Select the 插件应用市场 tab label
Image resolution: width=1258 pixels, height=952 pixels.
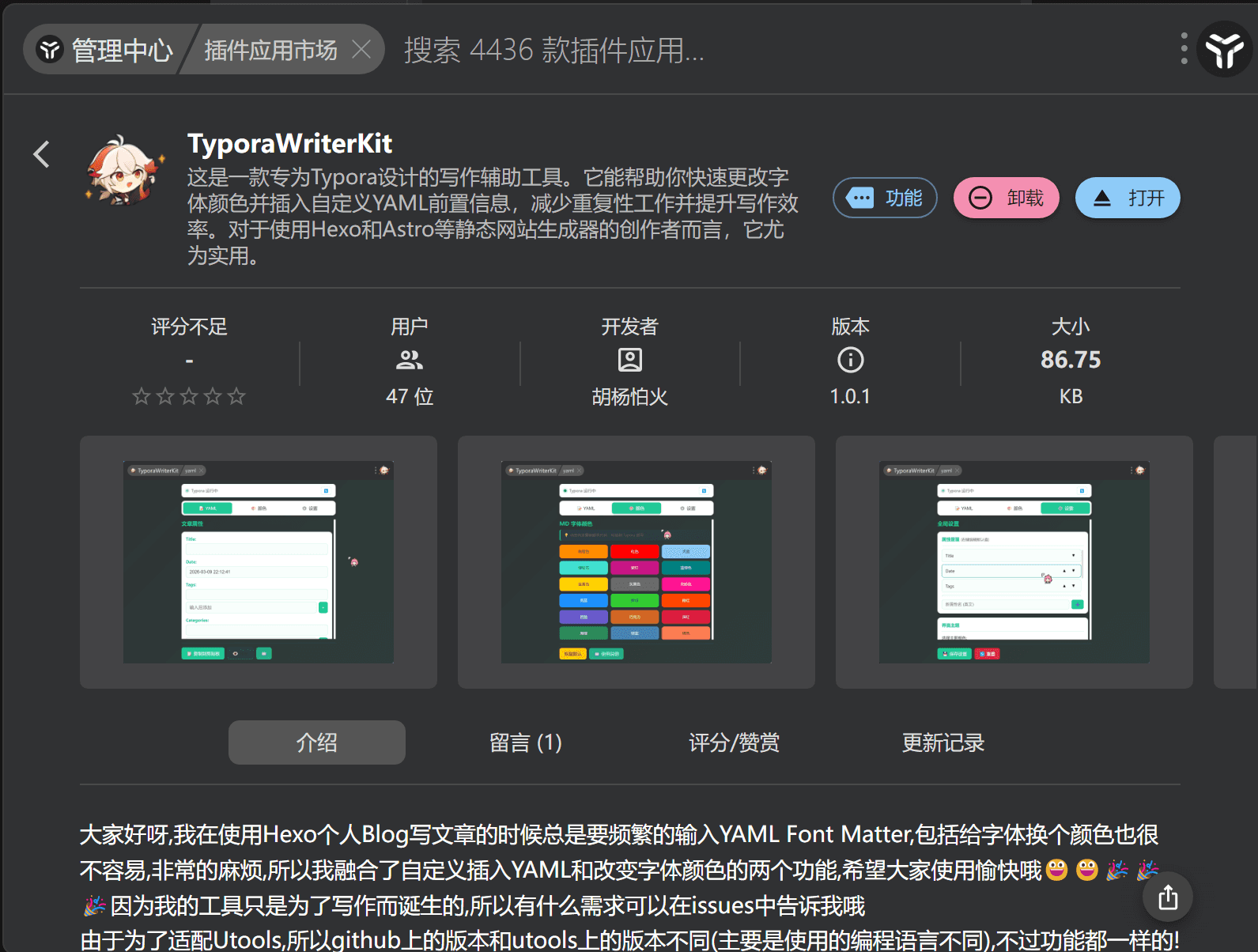[270, 50]
